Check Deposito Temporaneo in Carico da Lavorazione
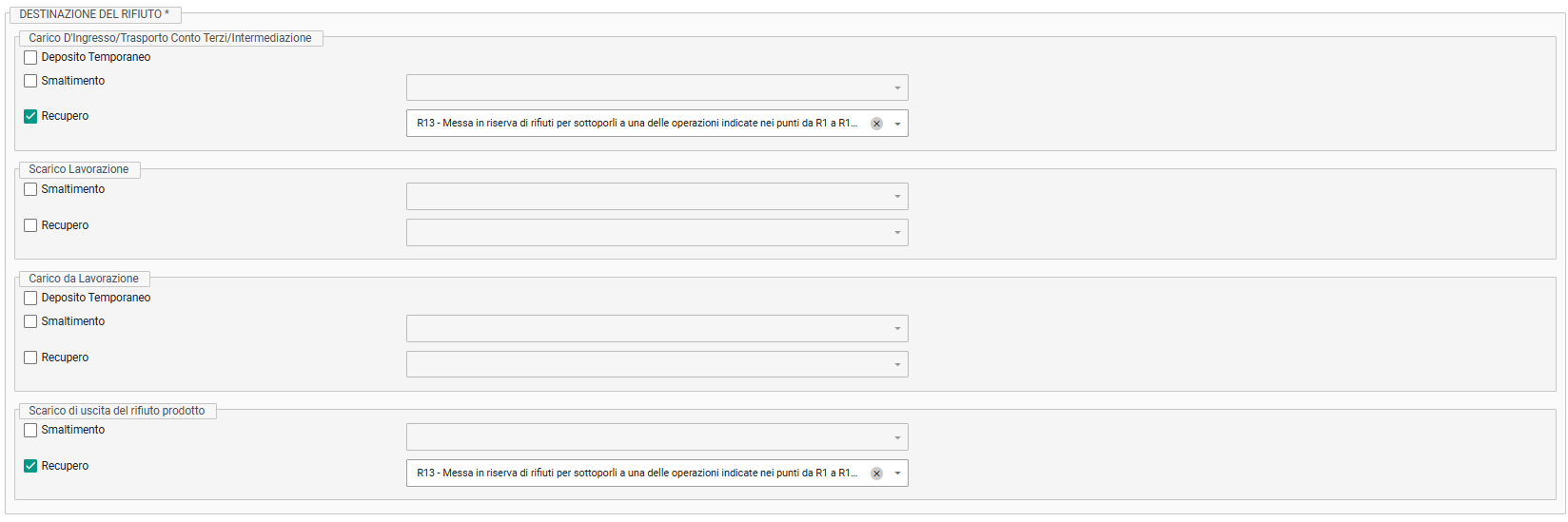 30,298
